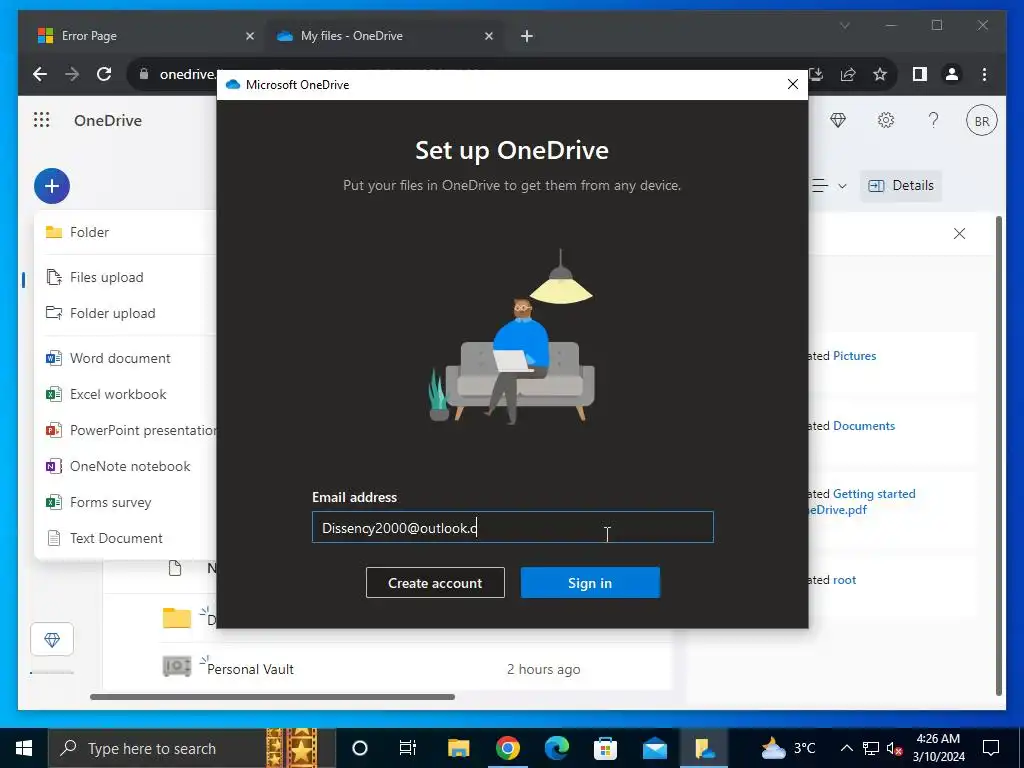Screen dimensions: 1024x768
Task: Close the Microsoft OneDrive setup dialog
Action: point(793,84)
